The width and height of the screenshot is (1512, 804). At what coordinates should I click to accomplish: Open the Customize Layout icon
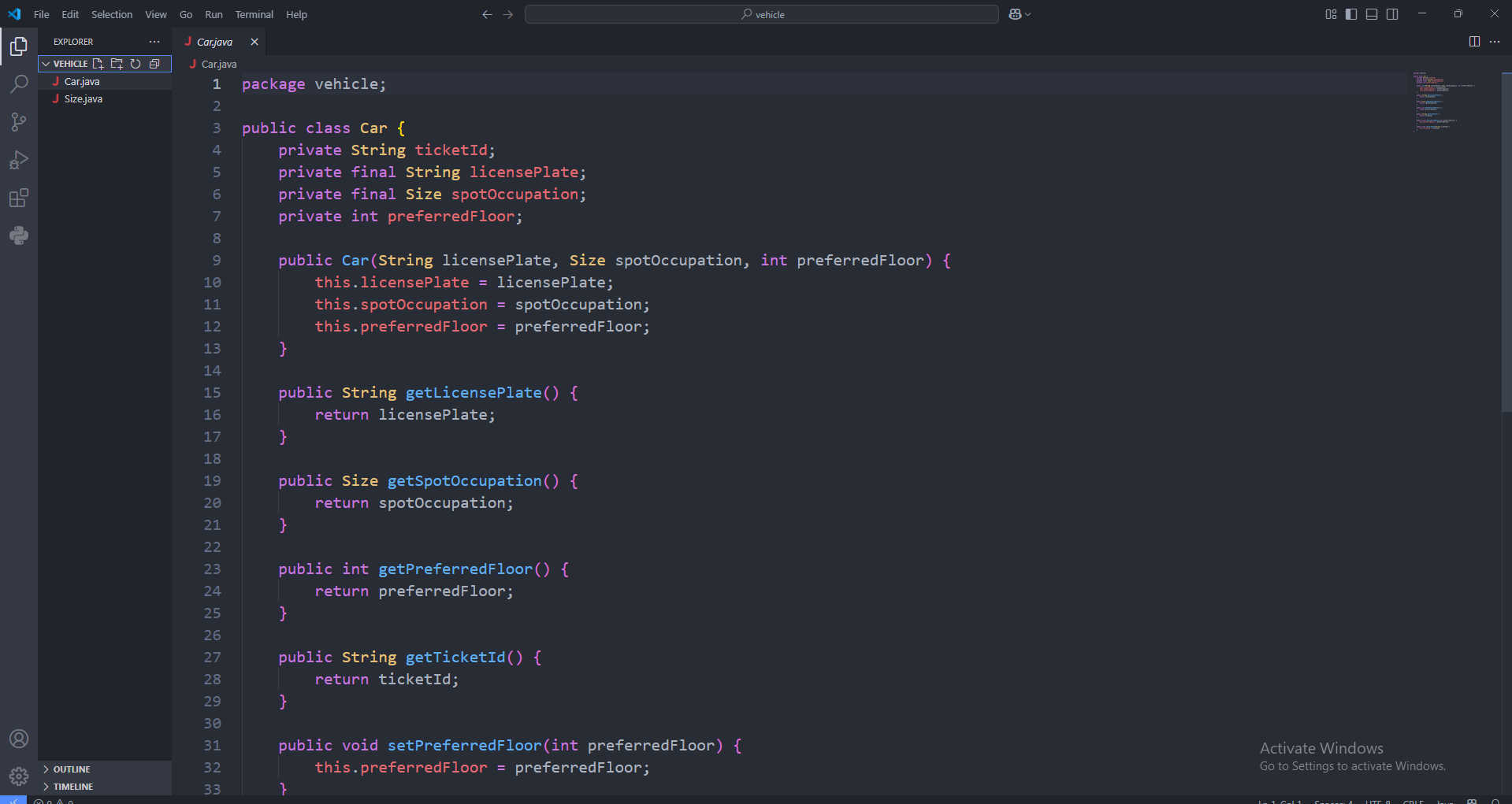[x=1331, y=14]
